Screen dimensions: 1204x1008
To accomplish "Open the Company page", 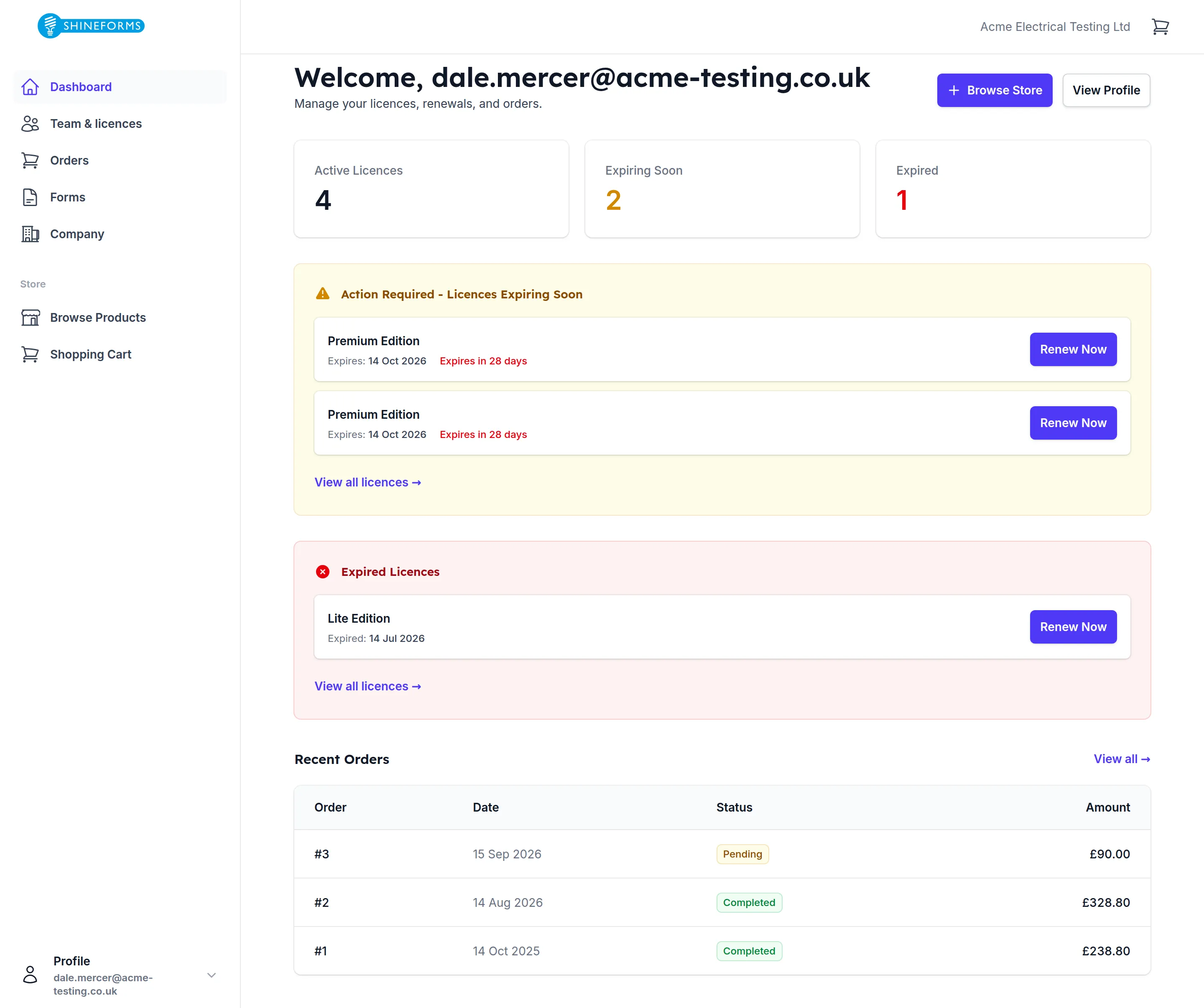I will [x=120, y=234].
